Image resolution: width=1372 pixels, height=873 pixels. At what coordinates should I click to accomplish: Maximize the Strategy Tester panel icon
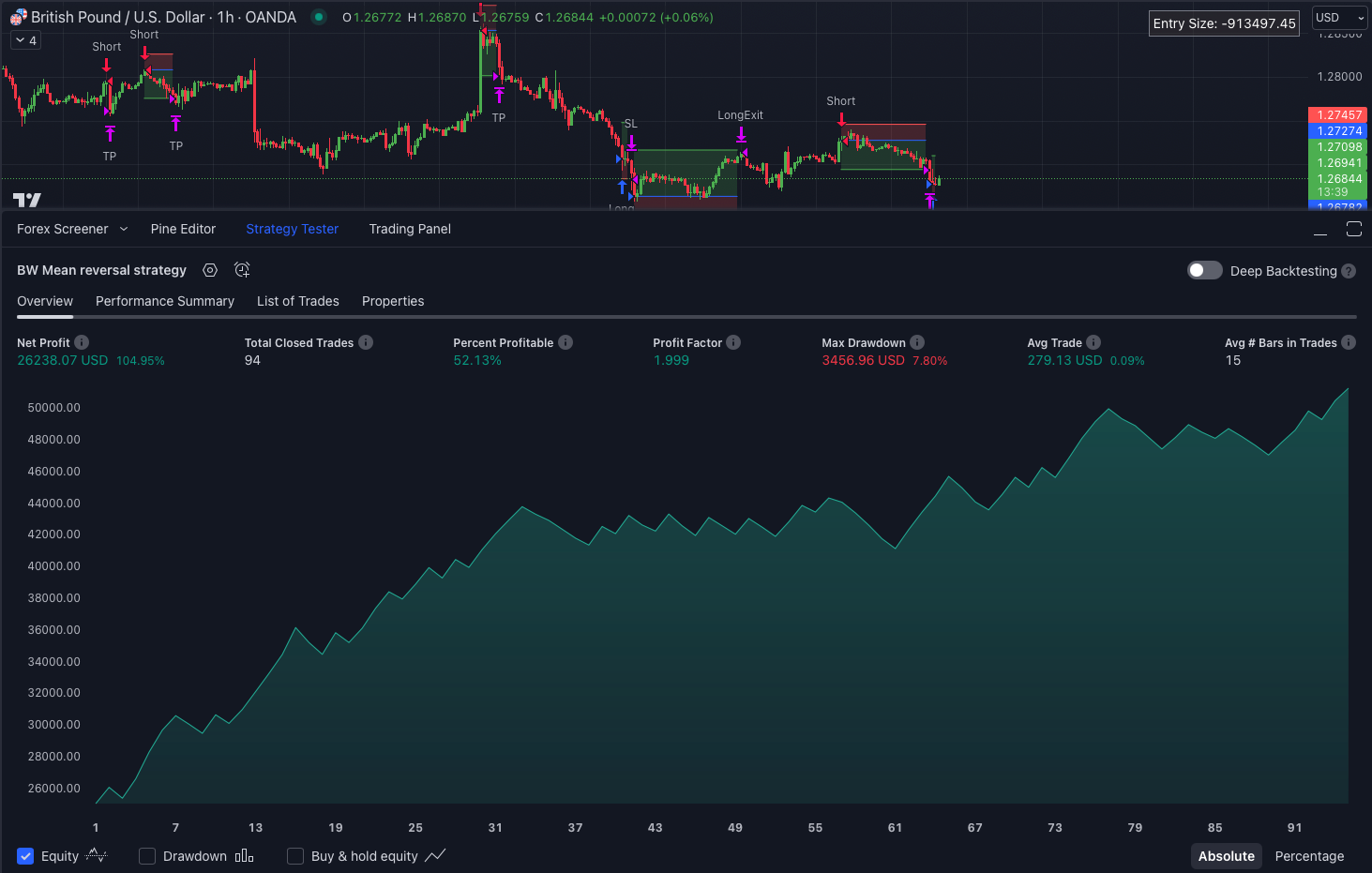1353,229
